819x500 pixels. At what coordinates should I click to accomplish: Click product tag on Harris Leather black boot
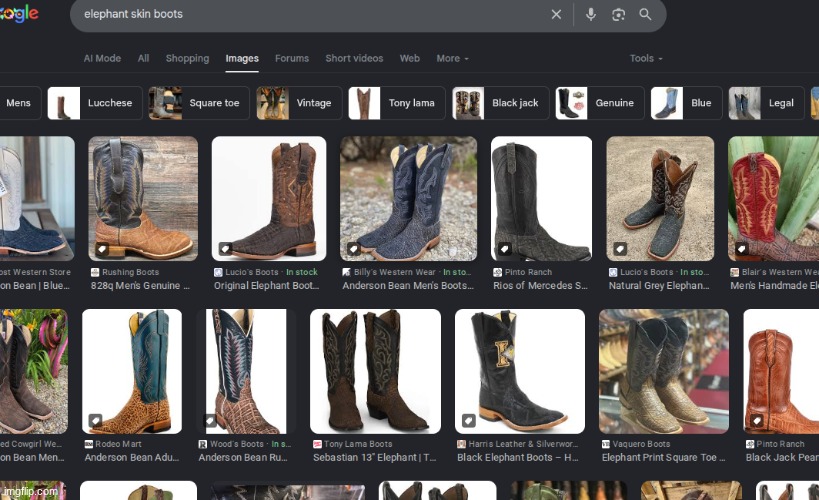tap(468, 420)
